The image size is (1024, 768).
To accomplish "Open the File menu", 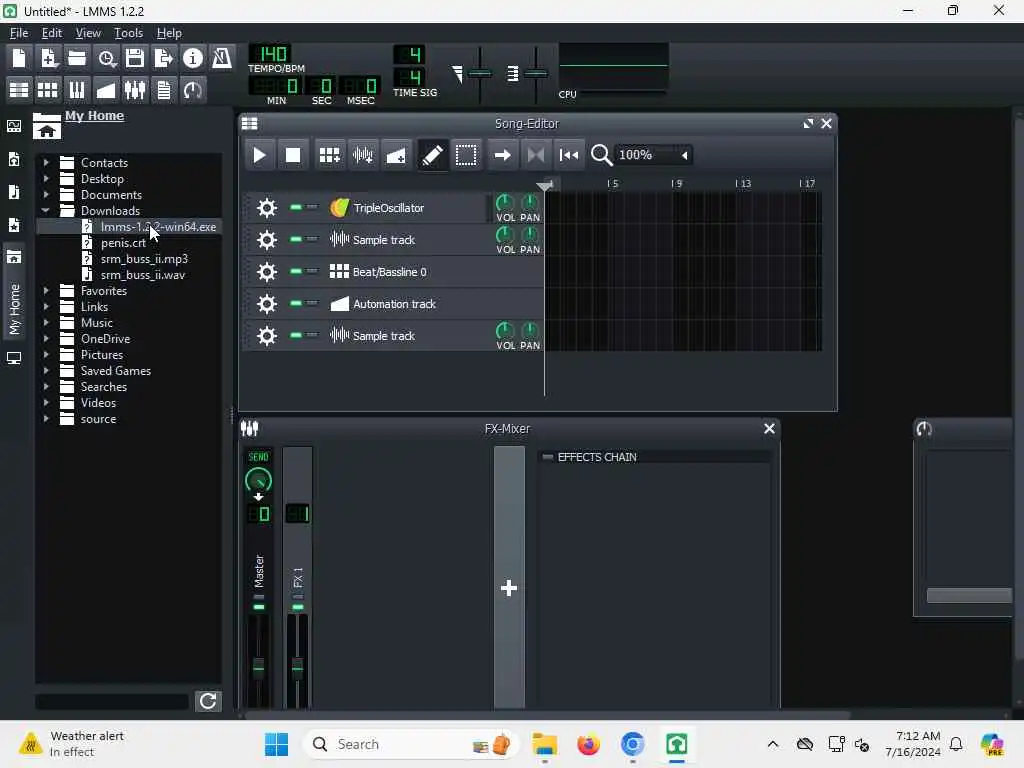I will tap(18, 33).
